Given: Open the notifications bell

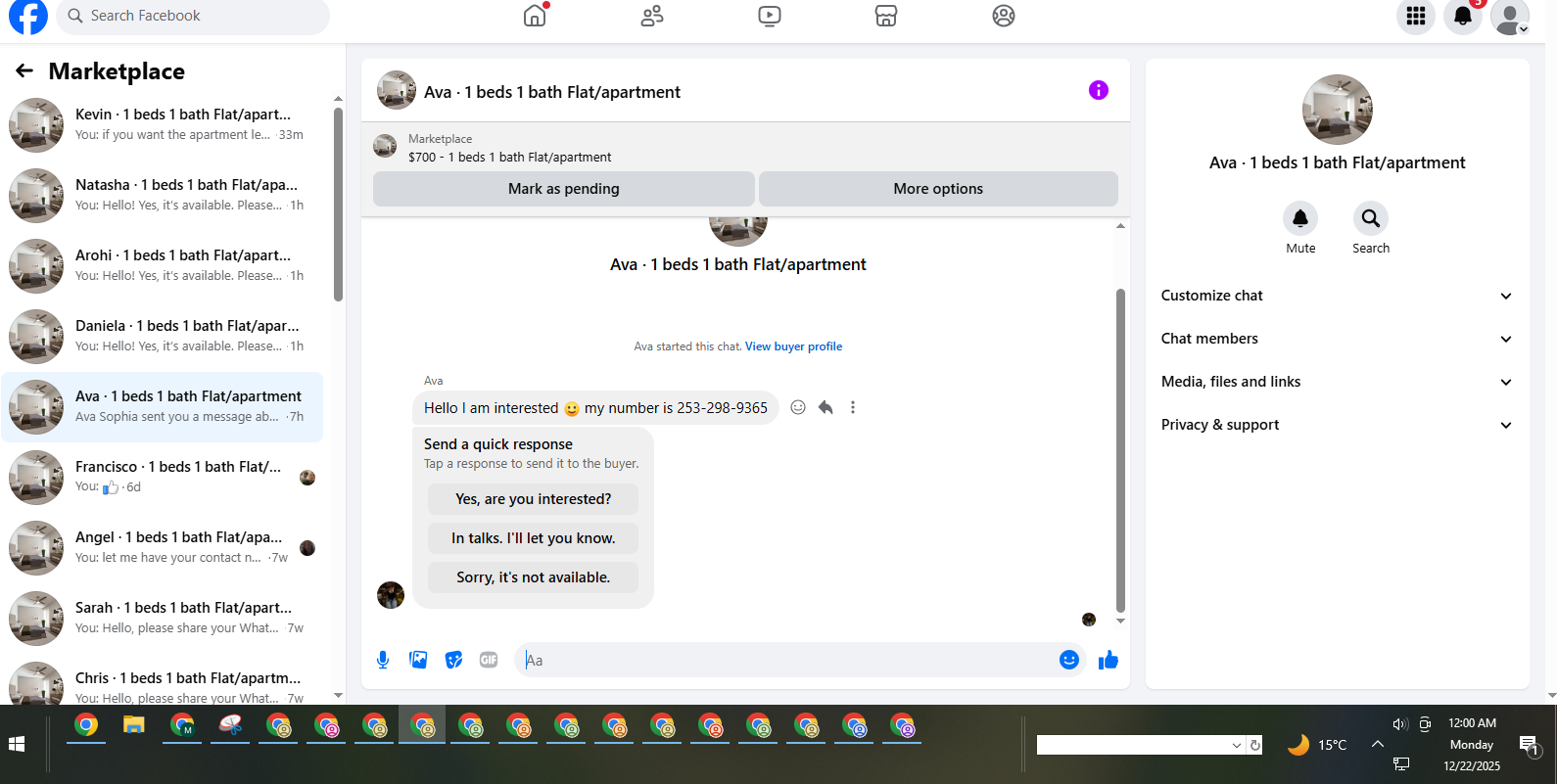Looking at the screenshot, I should [x=1463, y=16].
